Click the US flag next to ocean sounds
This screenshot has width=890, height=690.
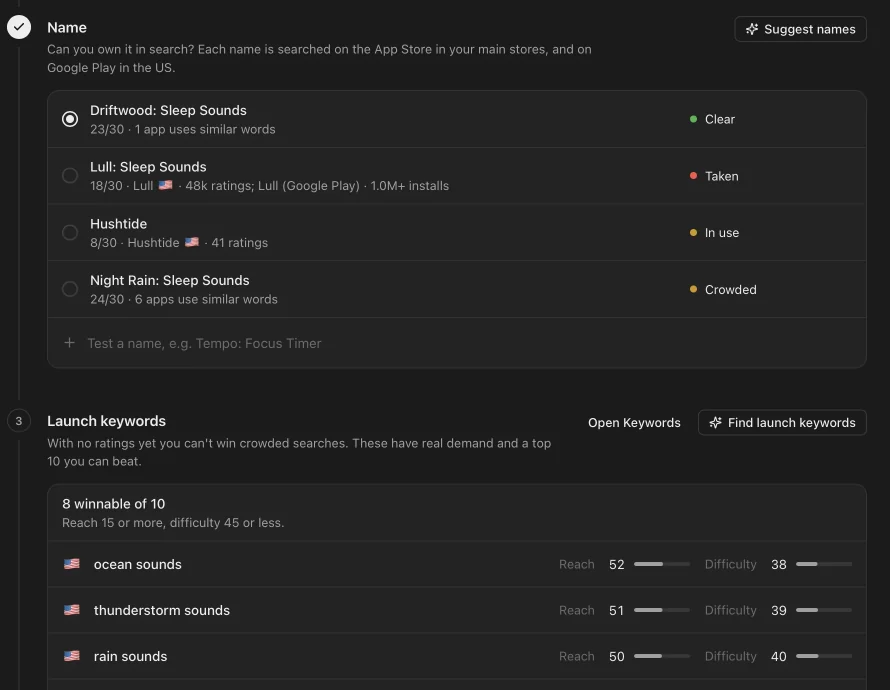(72, 563)
